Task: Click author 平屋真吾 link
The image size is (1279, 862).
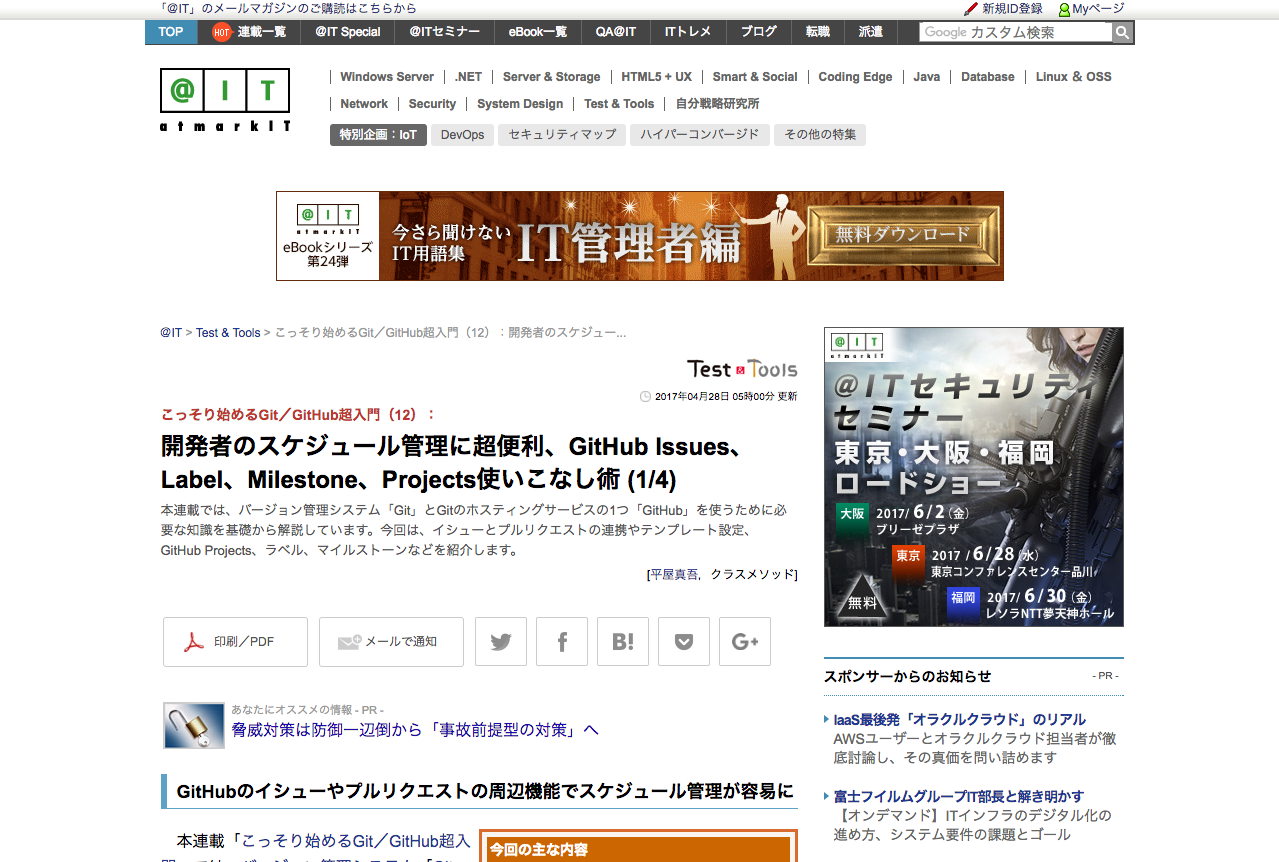Action: coord(676,575)
